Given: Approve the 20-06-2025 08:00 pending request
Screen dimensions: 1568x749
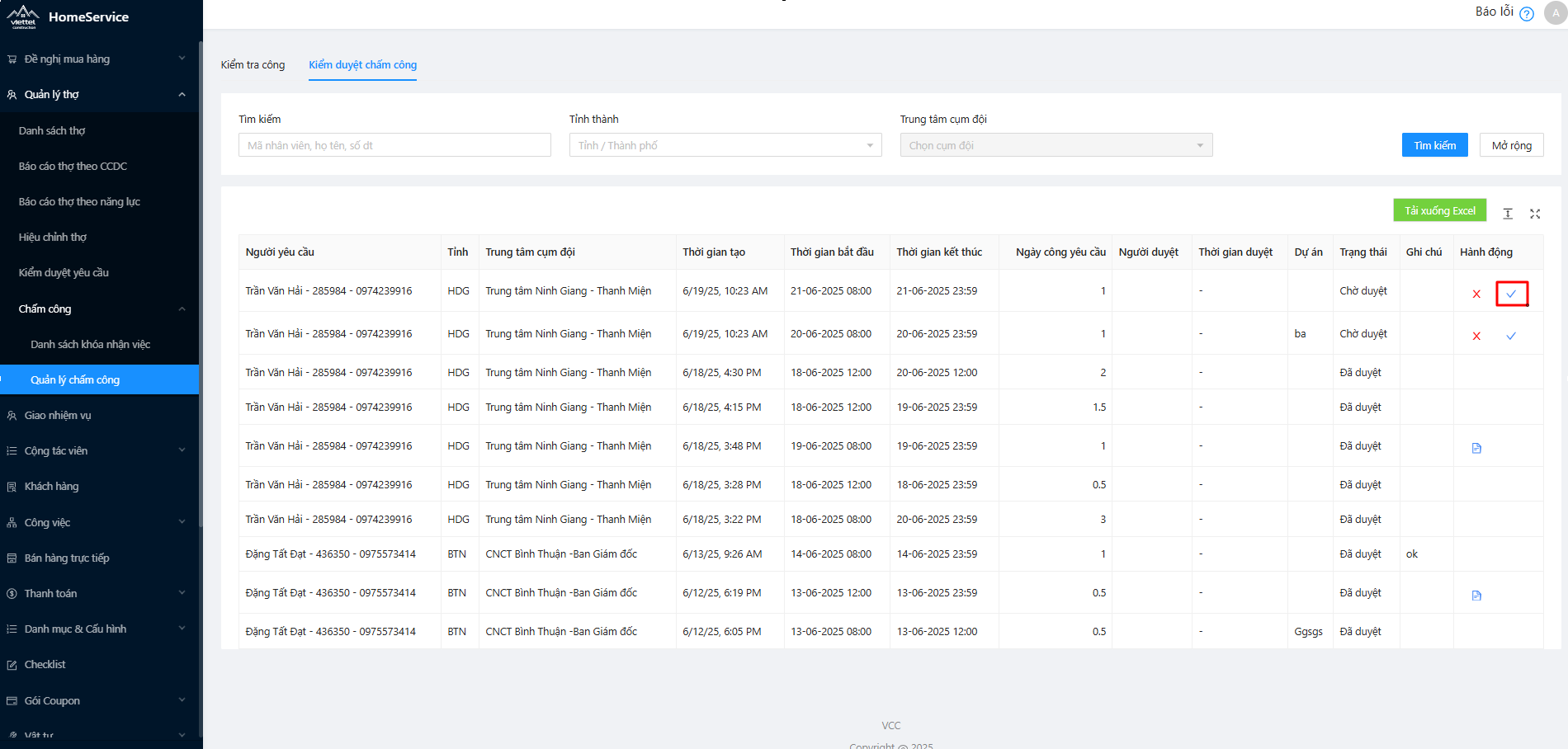Looking at the screenshot, I should click(x=1511, y=336).
